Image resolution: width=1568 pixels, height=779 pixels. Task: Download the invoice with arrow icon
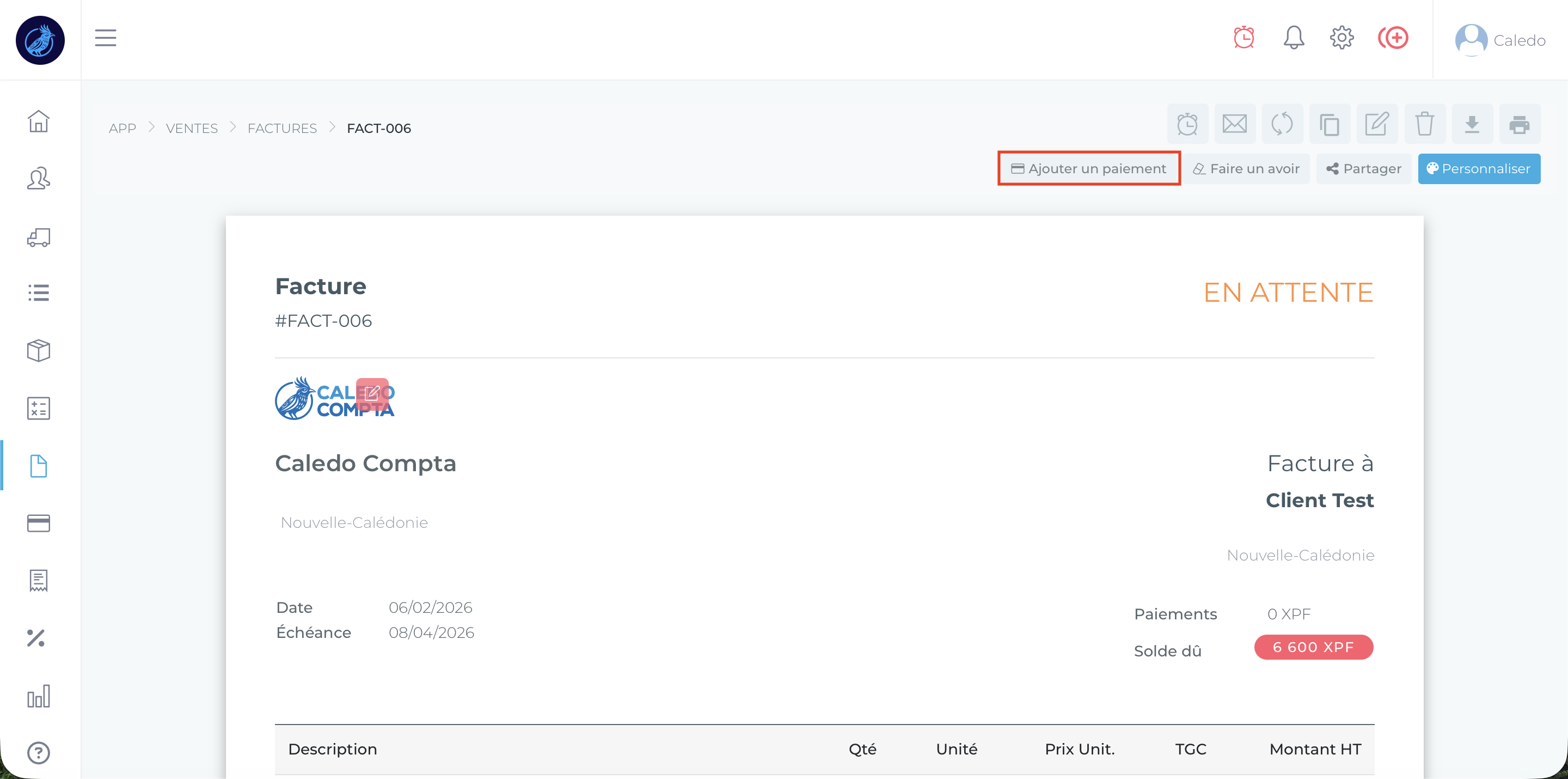(1472, 124)
